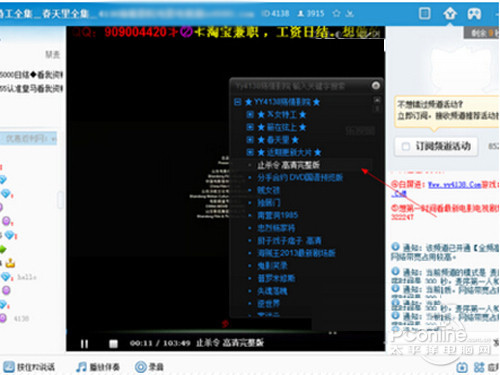This screenshot has width=500, height=375.
Task: Click the 订阅频道活动 button label
Action: pos(443,146)
